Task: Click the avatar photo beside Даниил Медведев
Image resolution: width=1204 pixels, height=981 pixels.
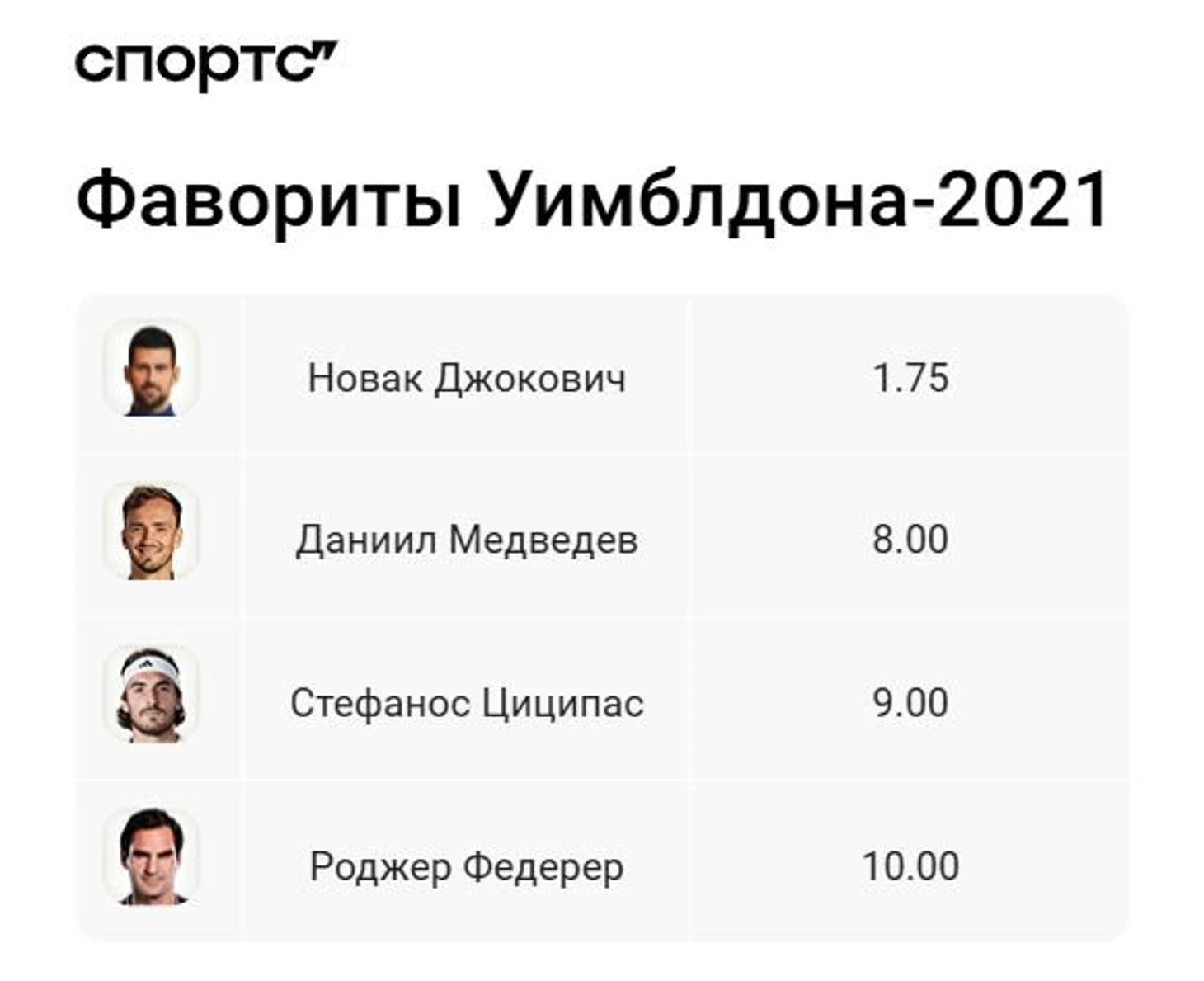Action: [151, 532]
